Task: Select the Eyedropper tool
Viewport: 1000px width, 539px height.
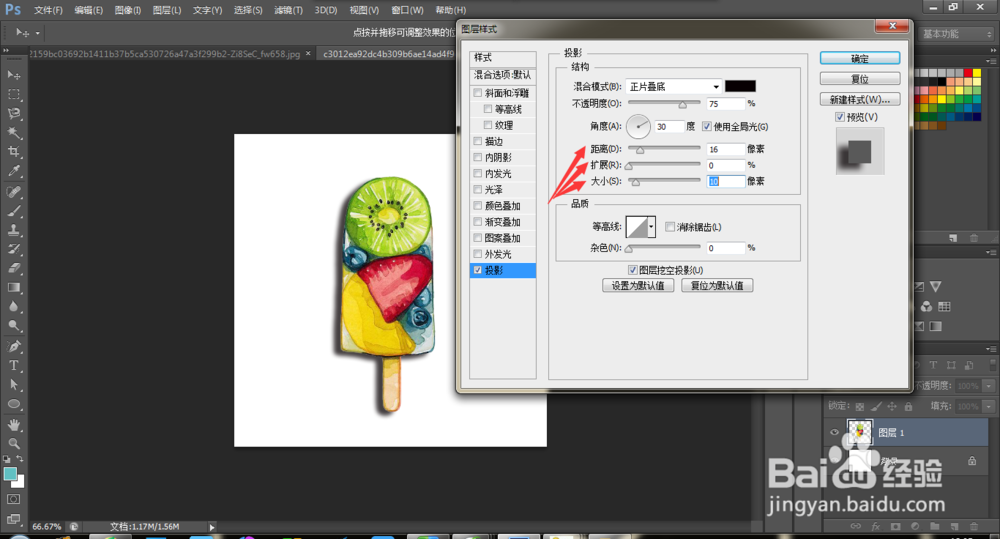Action: click(x=13, y=171)
